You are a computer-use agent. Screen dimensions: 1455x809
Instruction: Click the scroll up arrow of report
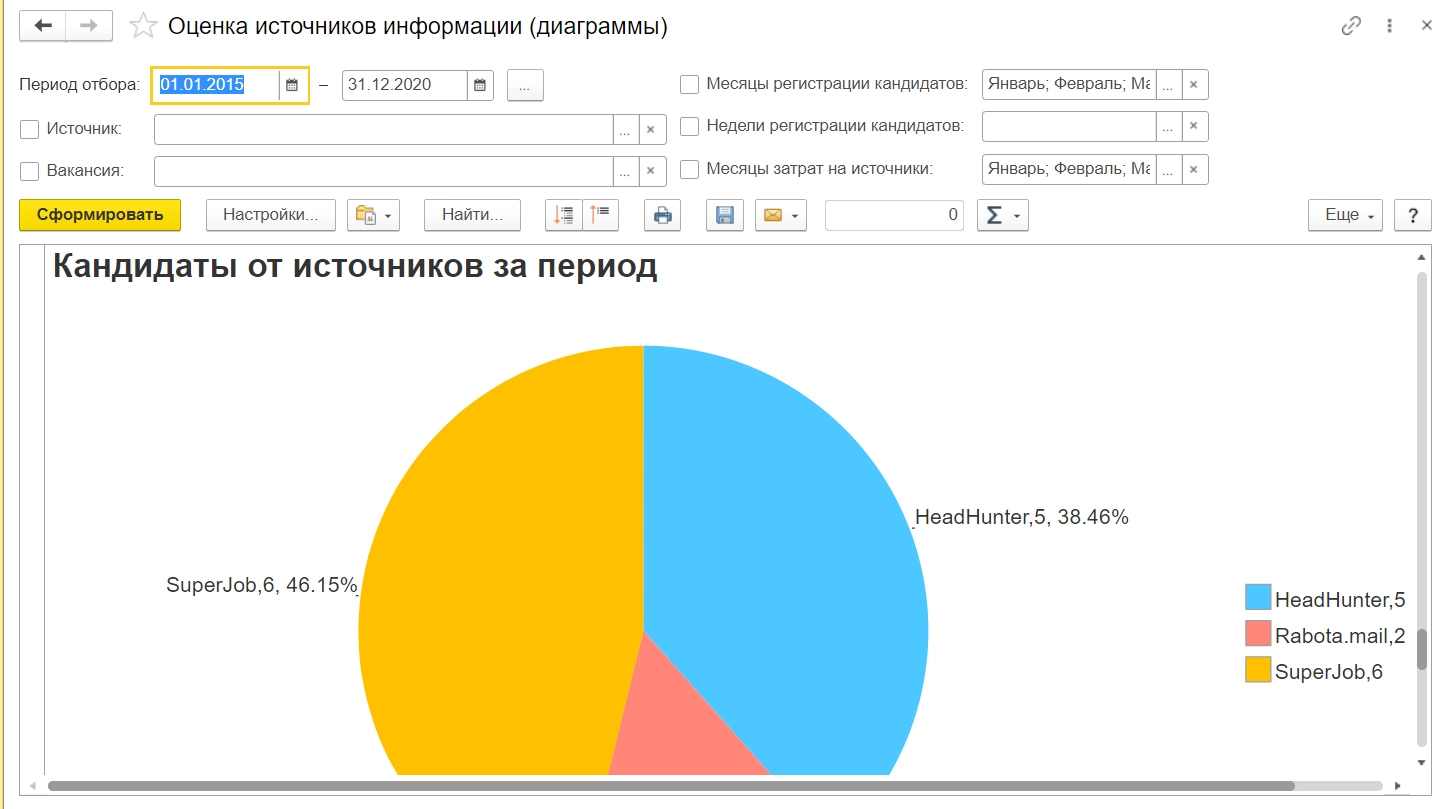coord(1421,257)
